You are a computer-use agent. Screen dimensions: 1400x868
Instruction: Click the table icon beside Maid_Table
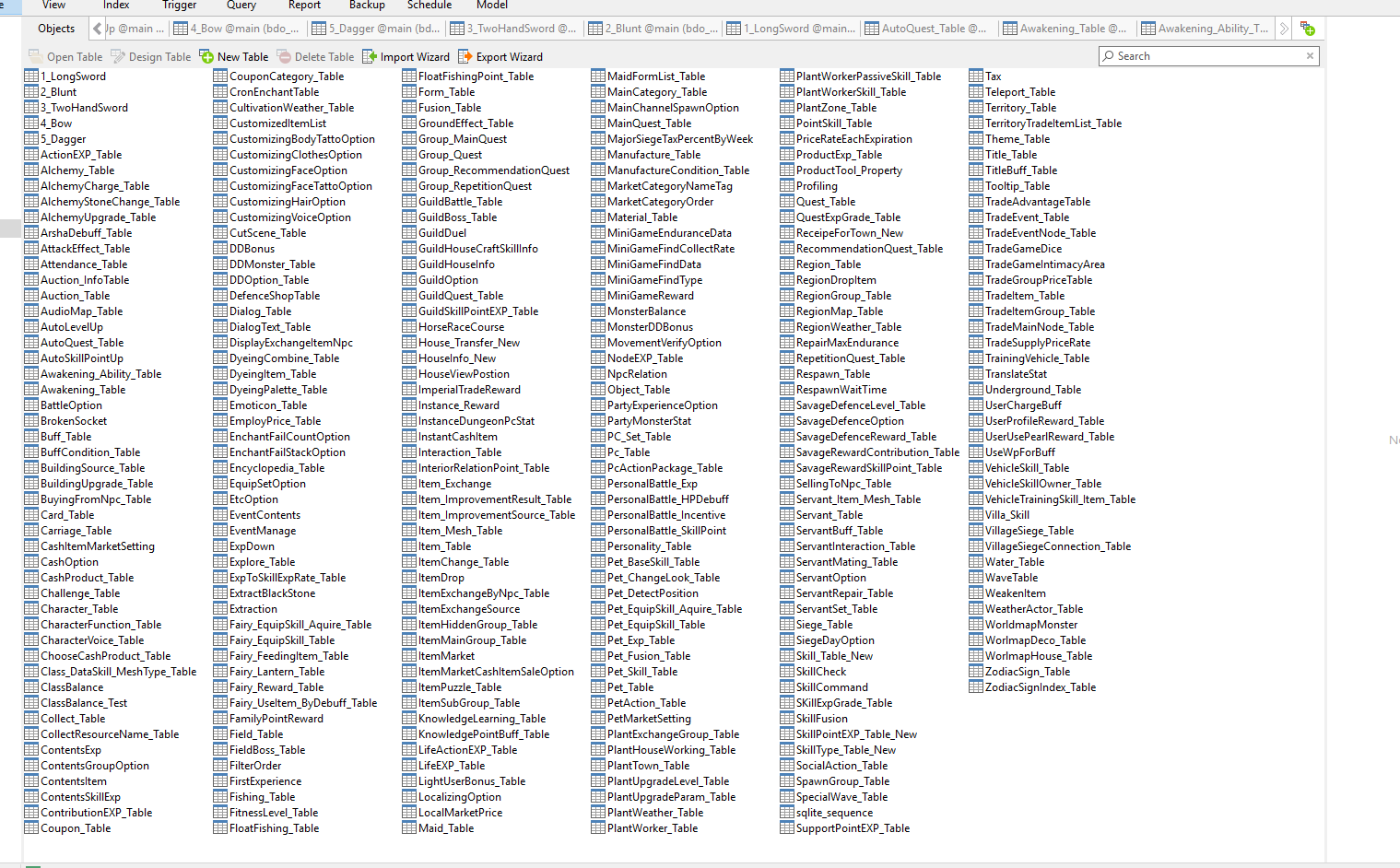tap(409, 828)
